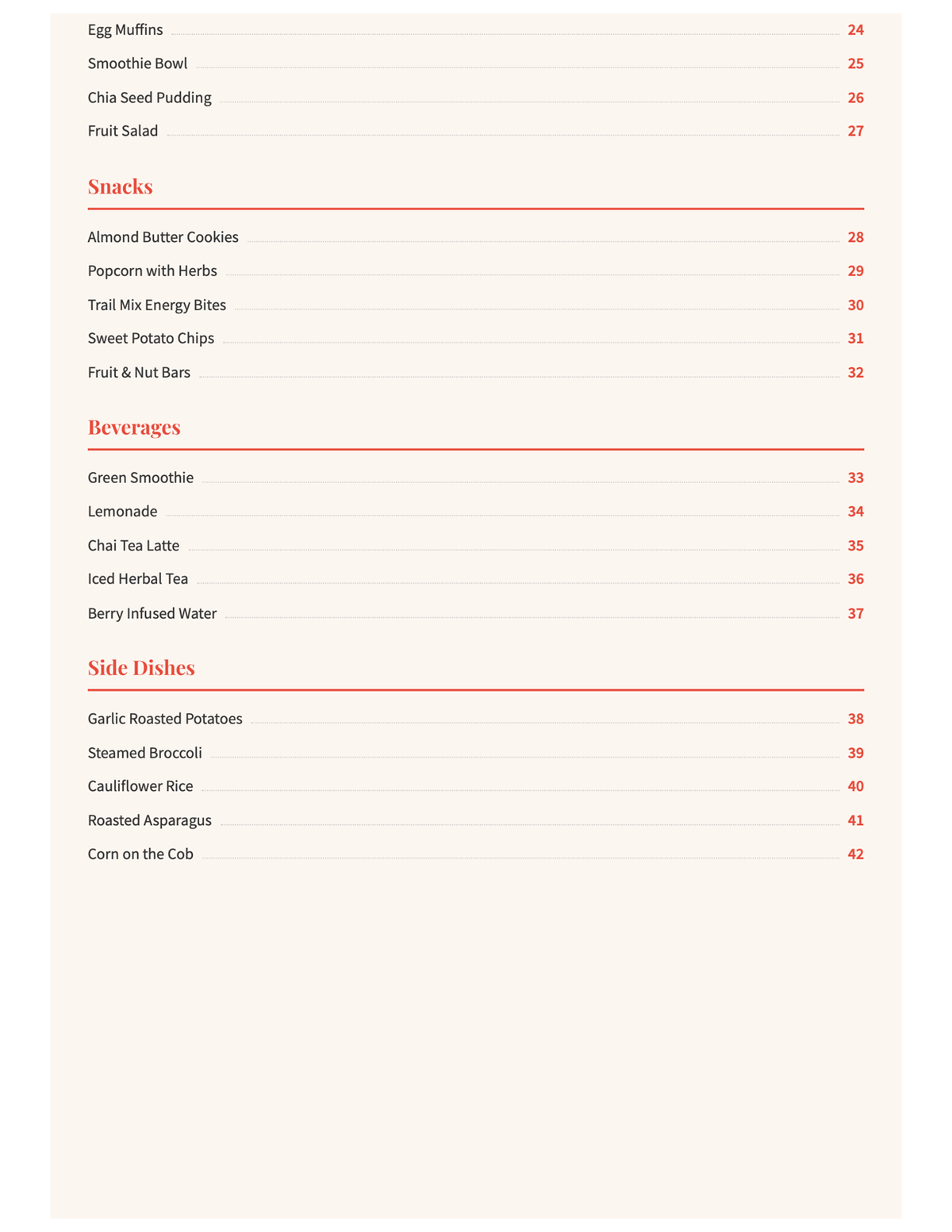Open Garlic Roasted Potatoes entry
The height and width of the screenshot is (1232, 952).
pos(475,719)
